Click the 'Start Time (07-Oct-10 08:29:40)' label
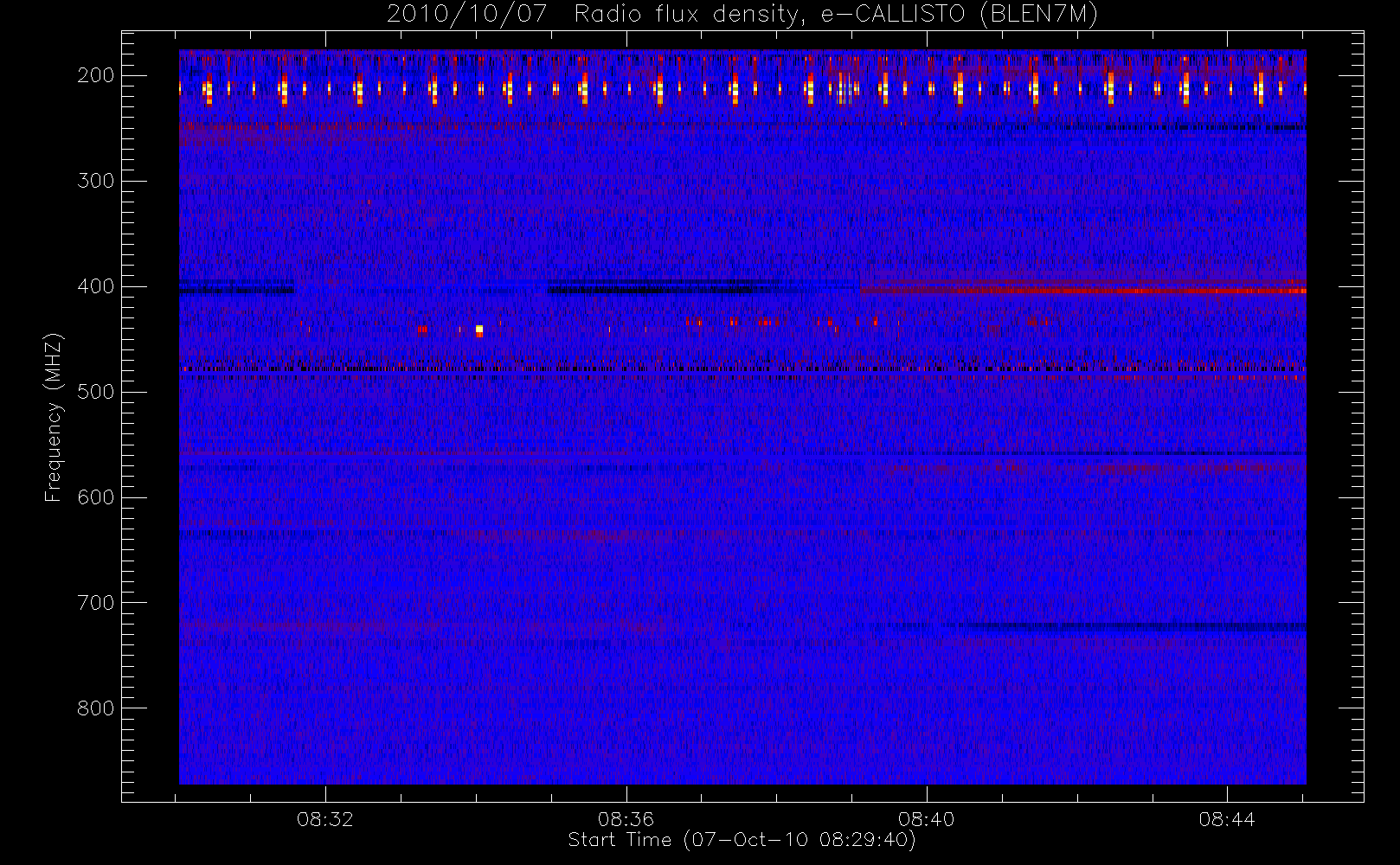The width and height of the screenshot is (1400, 865). tap(742, 840)
